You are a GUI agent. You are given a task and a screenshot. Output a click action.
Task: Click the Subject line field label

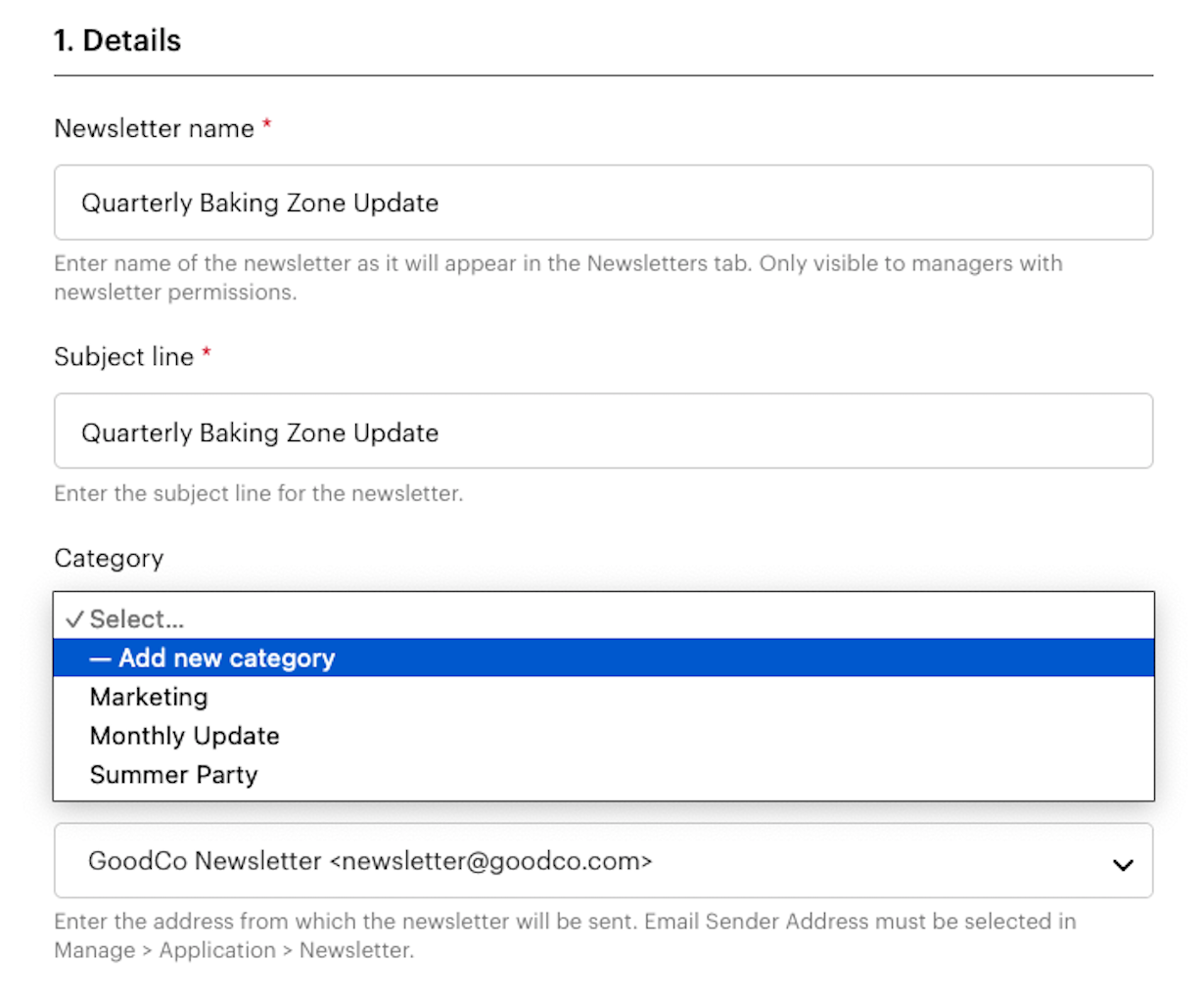pos(123,357)
